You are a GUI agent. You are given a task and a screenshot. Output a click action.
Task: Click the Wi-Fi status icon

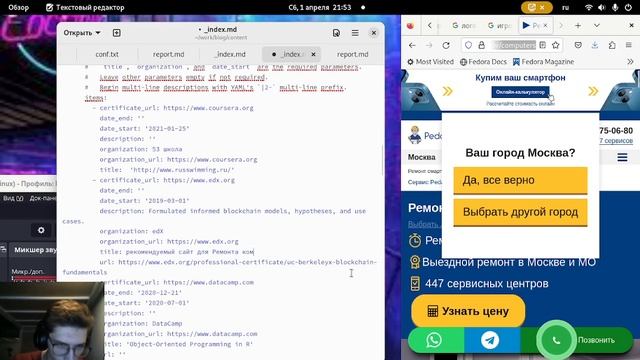coord(589,7)
